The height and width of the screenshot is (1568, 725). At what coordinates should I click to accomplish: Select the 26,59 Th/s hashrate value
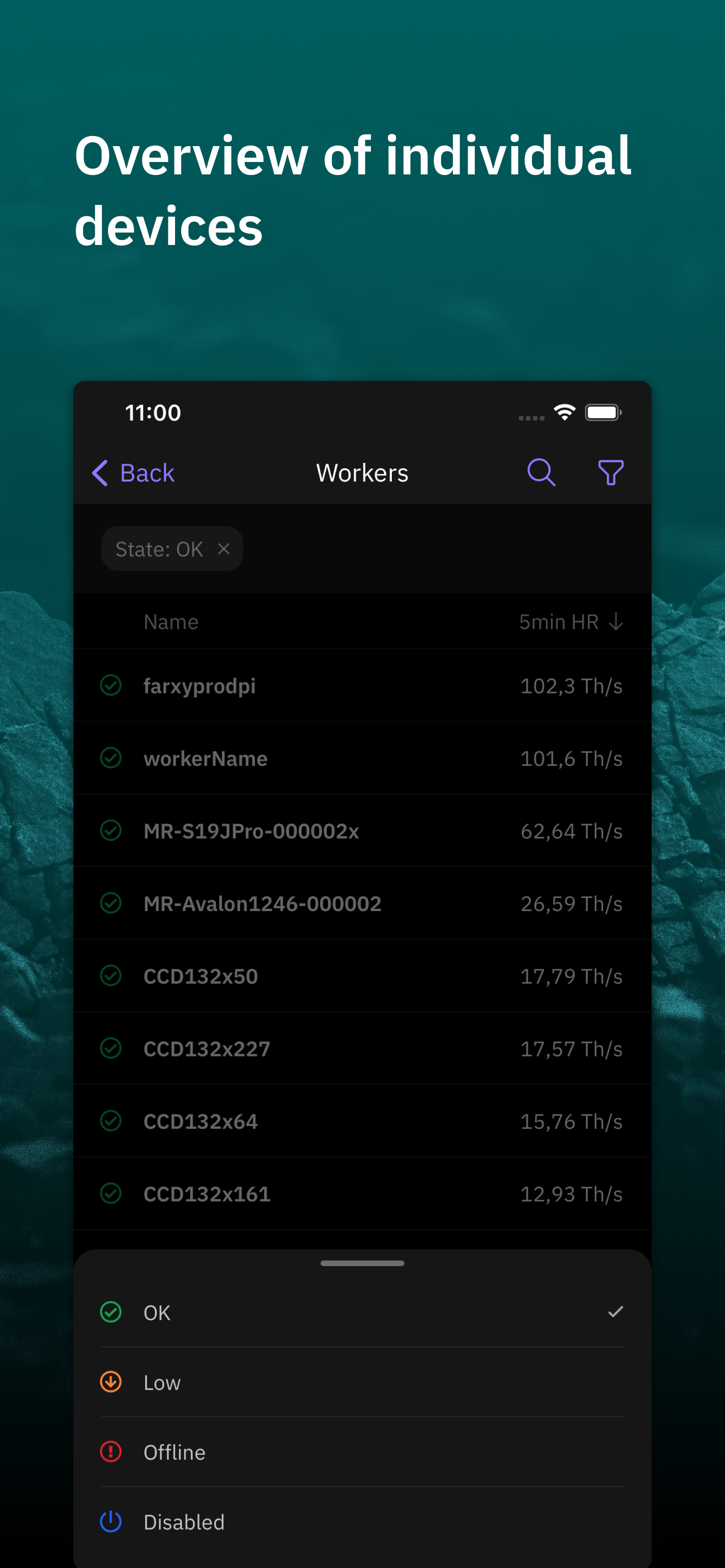pyautogui.click(x=571, y=903)
